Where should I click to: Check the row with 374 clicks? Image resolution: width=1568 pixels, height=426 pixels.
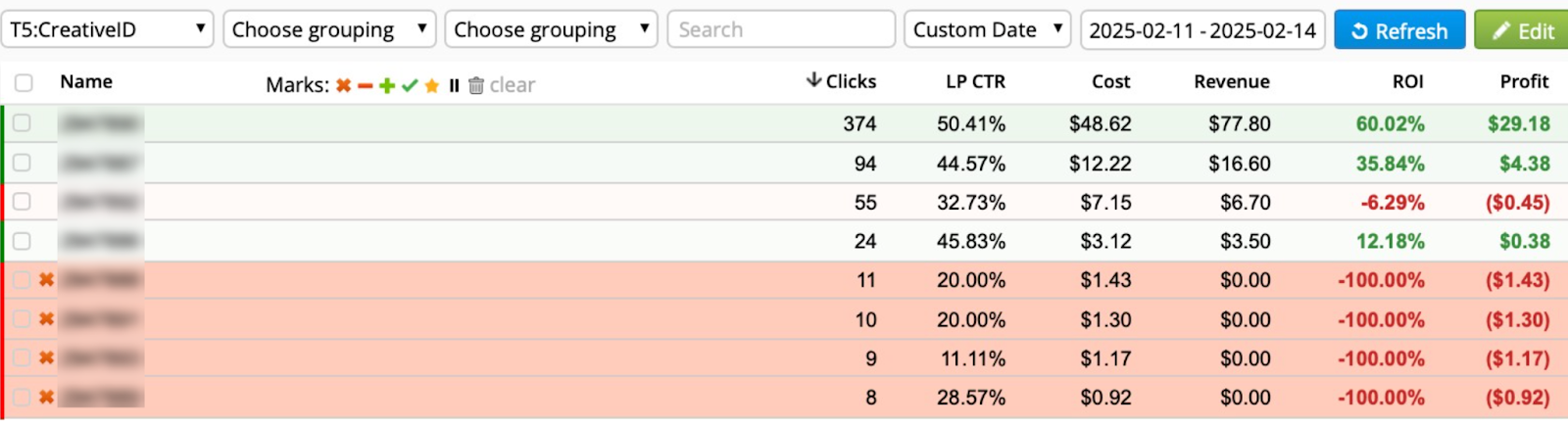point(22,123)
